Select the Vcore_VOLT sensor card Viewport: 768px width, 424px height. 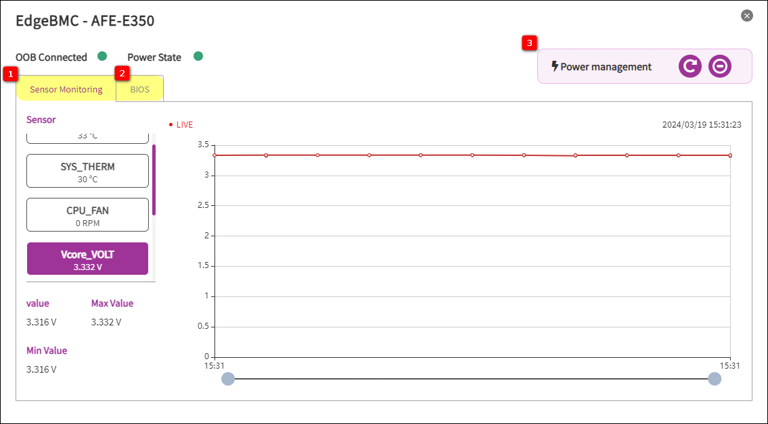coord(87,259)
